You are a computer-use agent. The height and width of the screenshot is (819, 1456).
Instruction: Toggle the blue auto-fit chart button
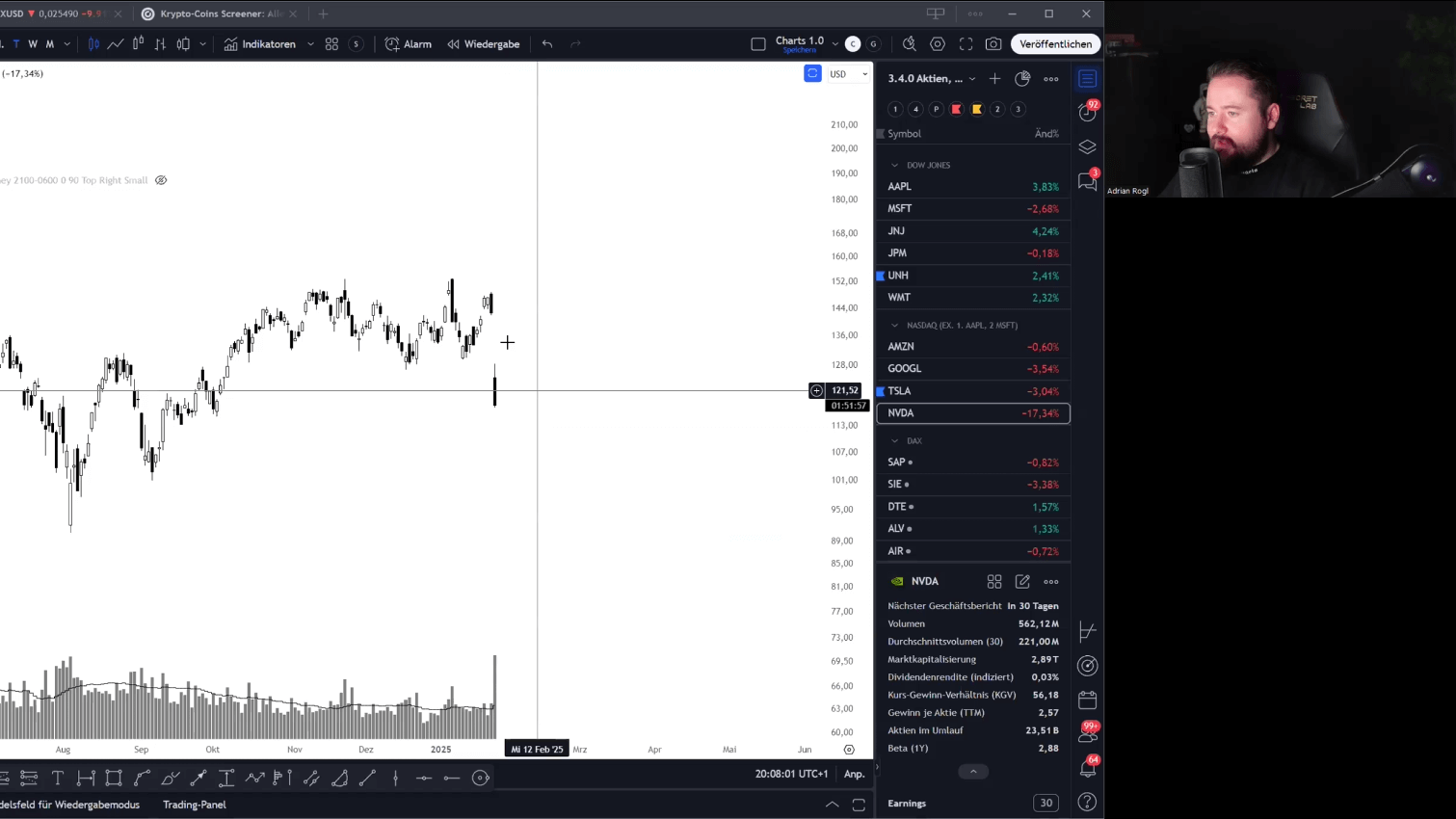tap(813, 73)
